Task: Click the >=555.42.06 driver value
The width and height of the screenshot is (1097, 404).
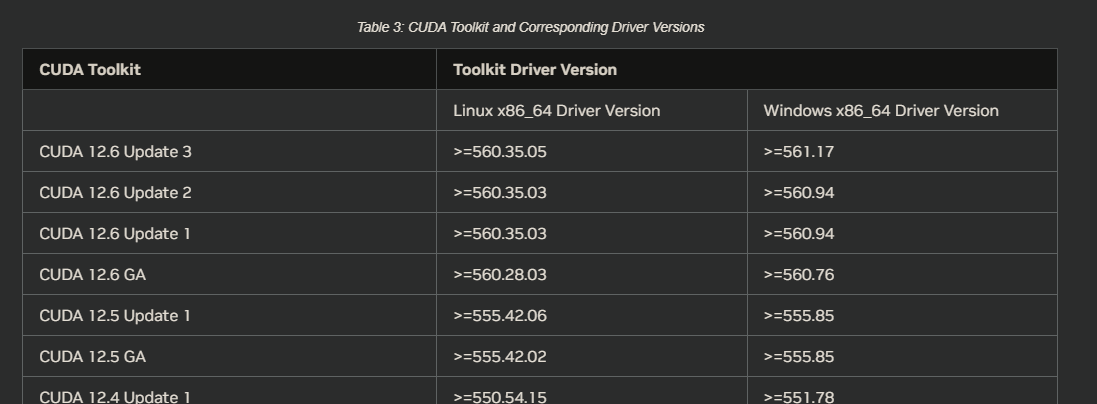Action: click(x=500, y=316)
